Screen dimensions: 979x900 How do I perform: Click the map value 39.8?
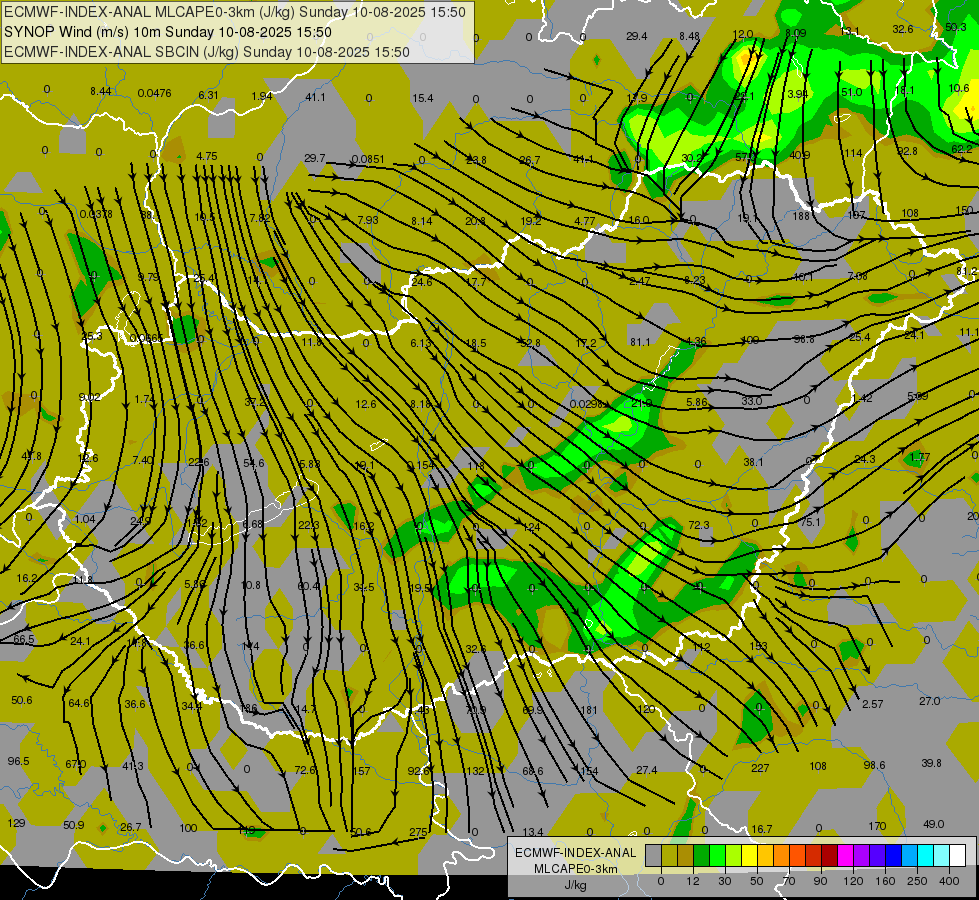pos(931,763)
